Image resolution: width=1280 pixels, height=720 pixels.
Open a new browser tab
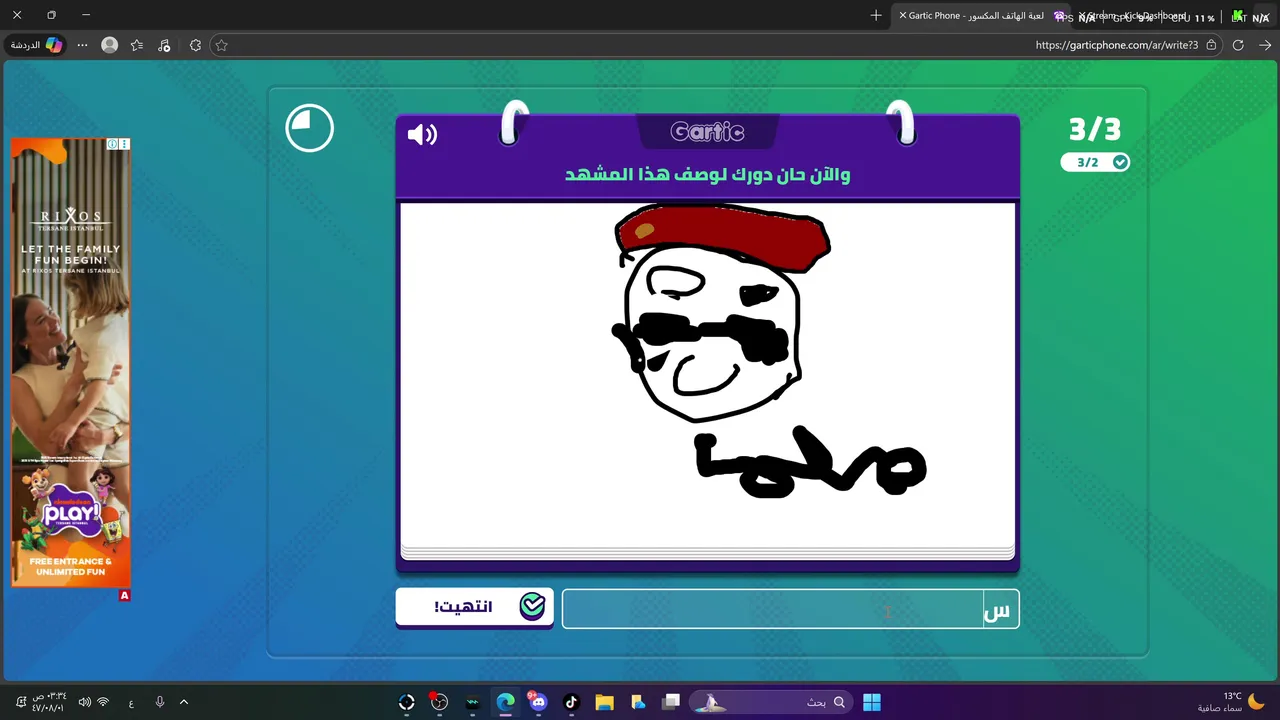(x=876, y=15)
